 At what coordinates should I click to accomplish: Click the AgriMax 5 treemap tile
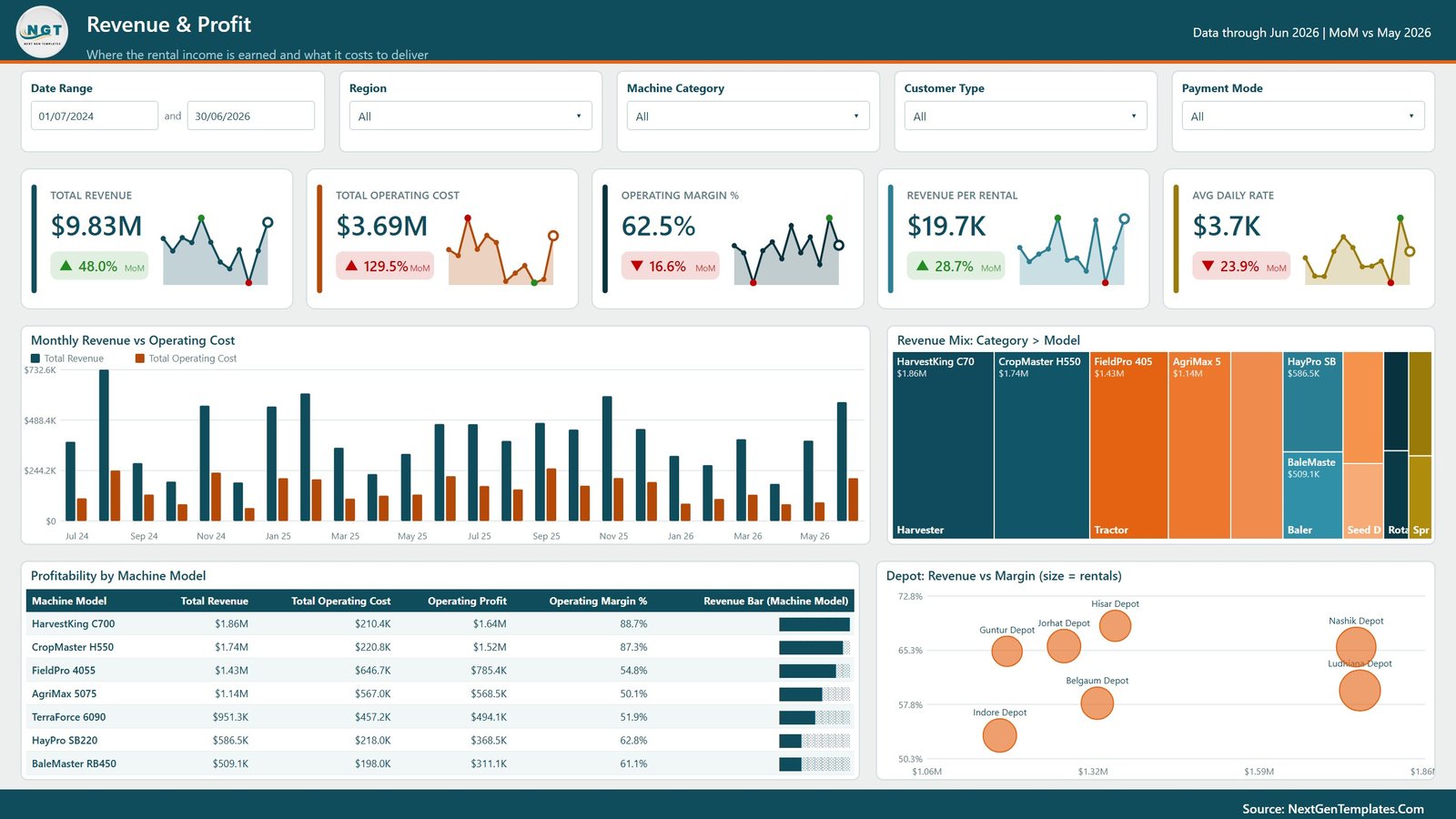pyautogui.click(x=1200, y=445)
